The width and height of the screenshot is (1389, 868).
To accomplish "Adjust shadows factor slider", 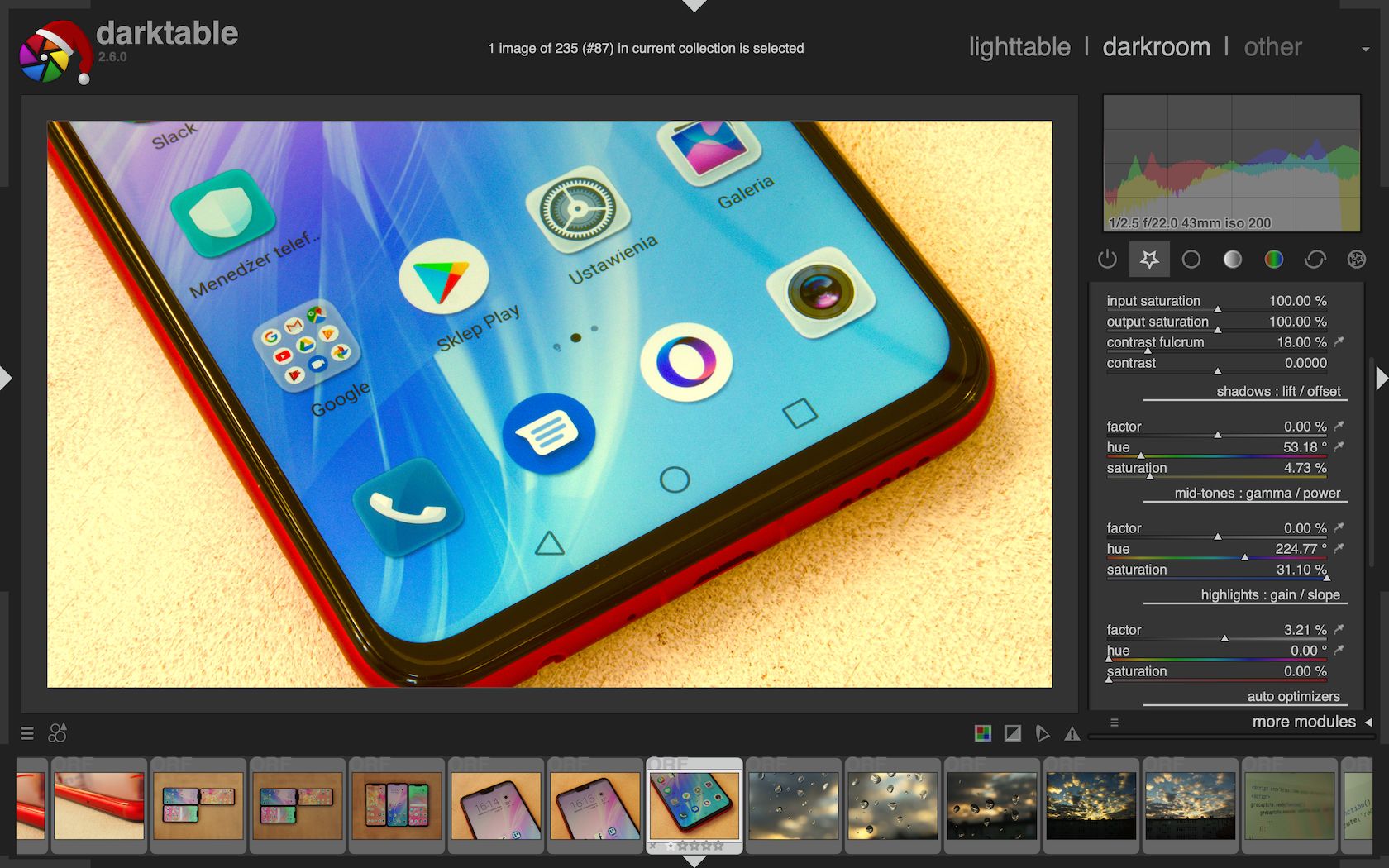I will (1217, 427).
